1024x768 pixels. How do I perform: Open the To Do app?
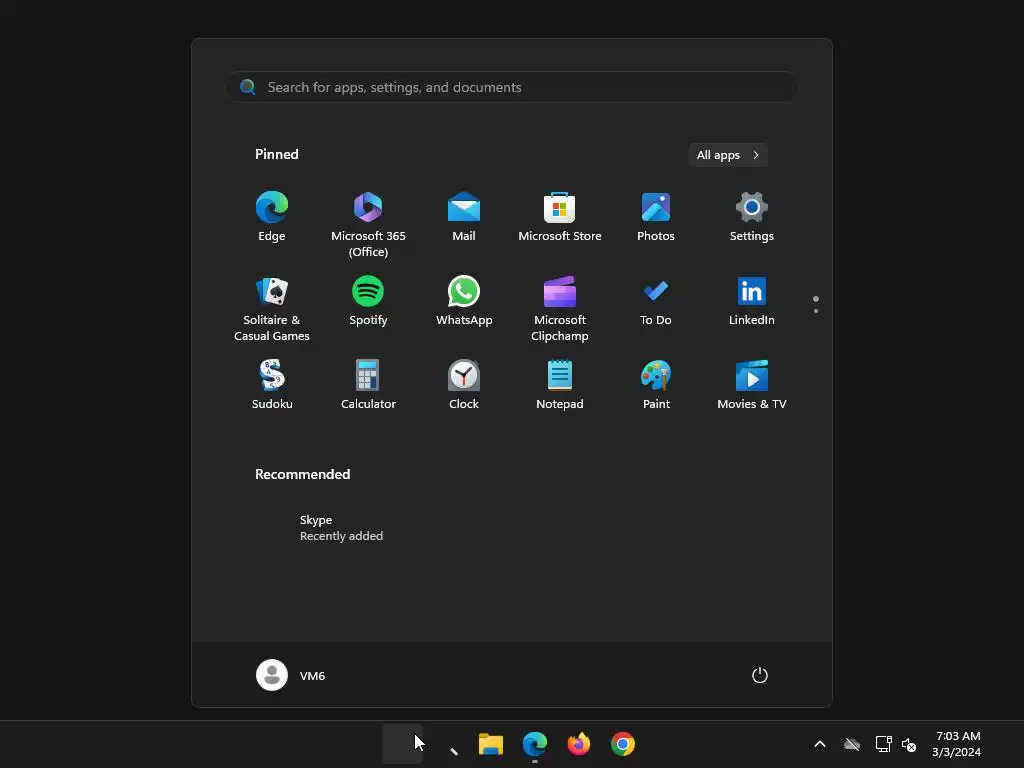(x=656, y=301)
